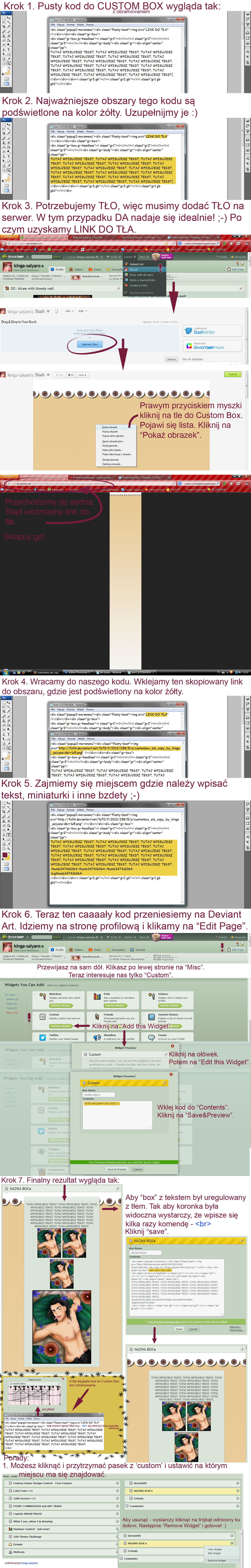Close the first Widget Preview popup with red X
The height and width of the screenshot is (1568, 251).
pos(172,1046)
